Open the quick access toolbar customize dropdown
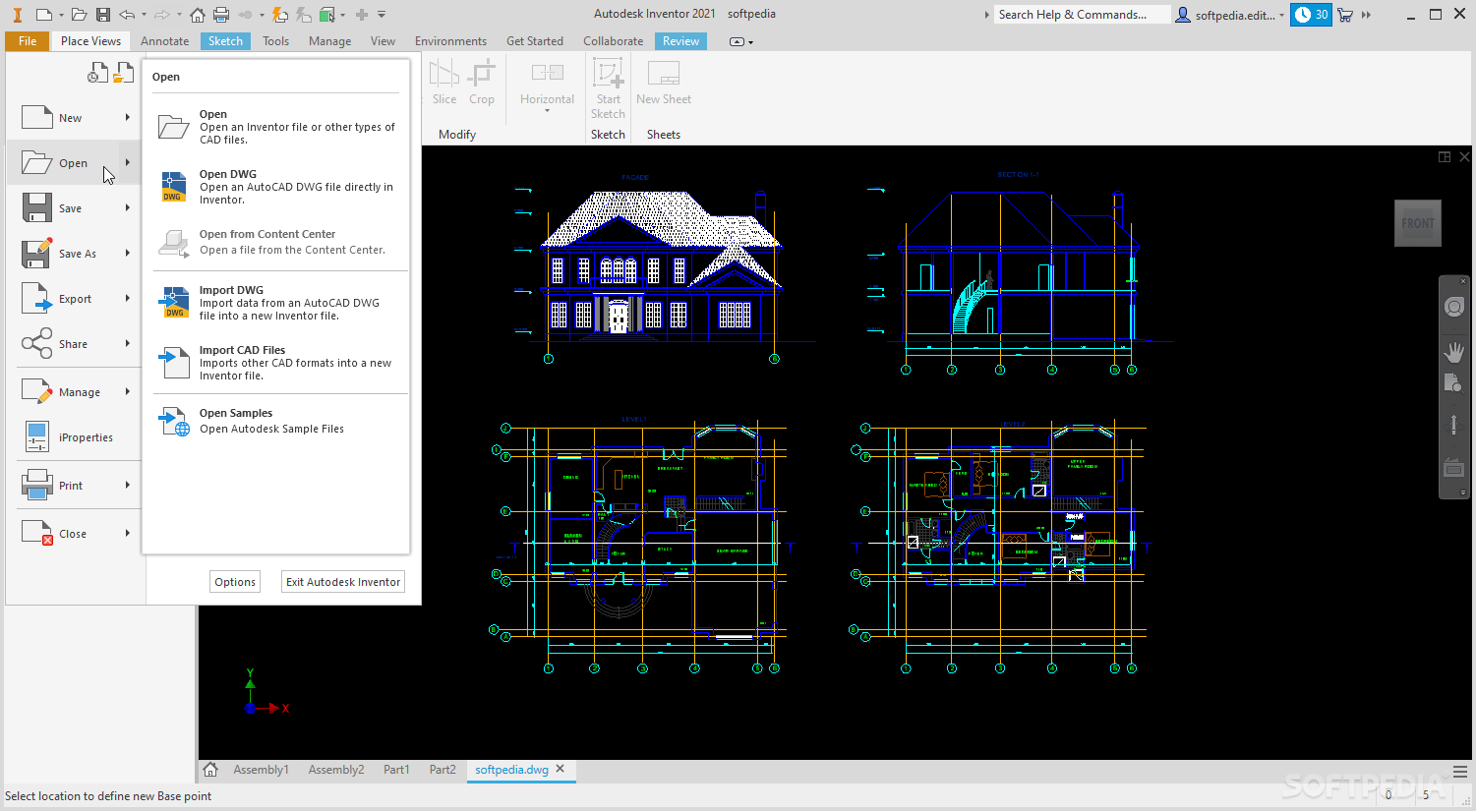1476x812 pixels. coord(382,14)
